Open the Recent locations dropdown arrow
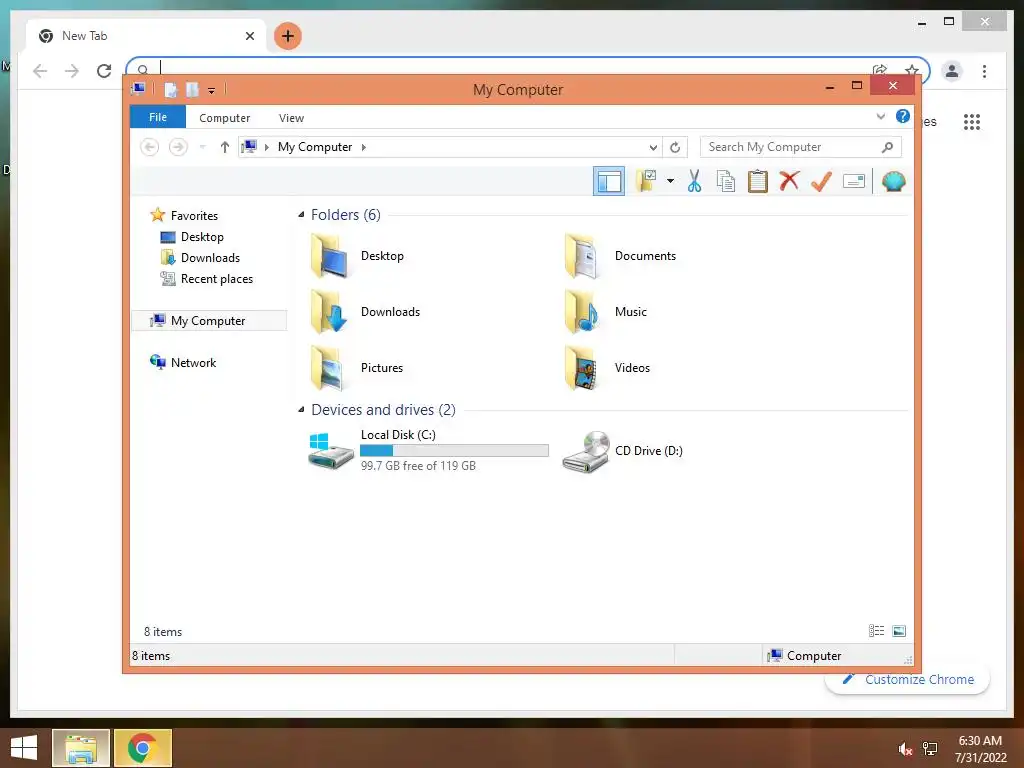The width and height of the screenshot is (1024, 768). coord(202,147)
